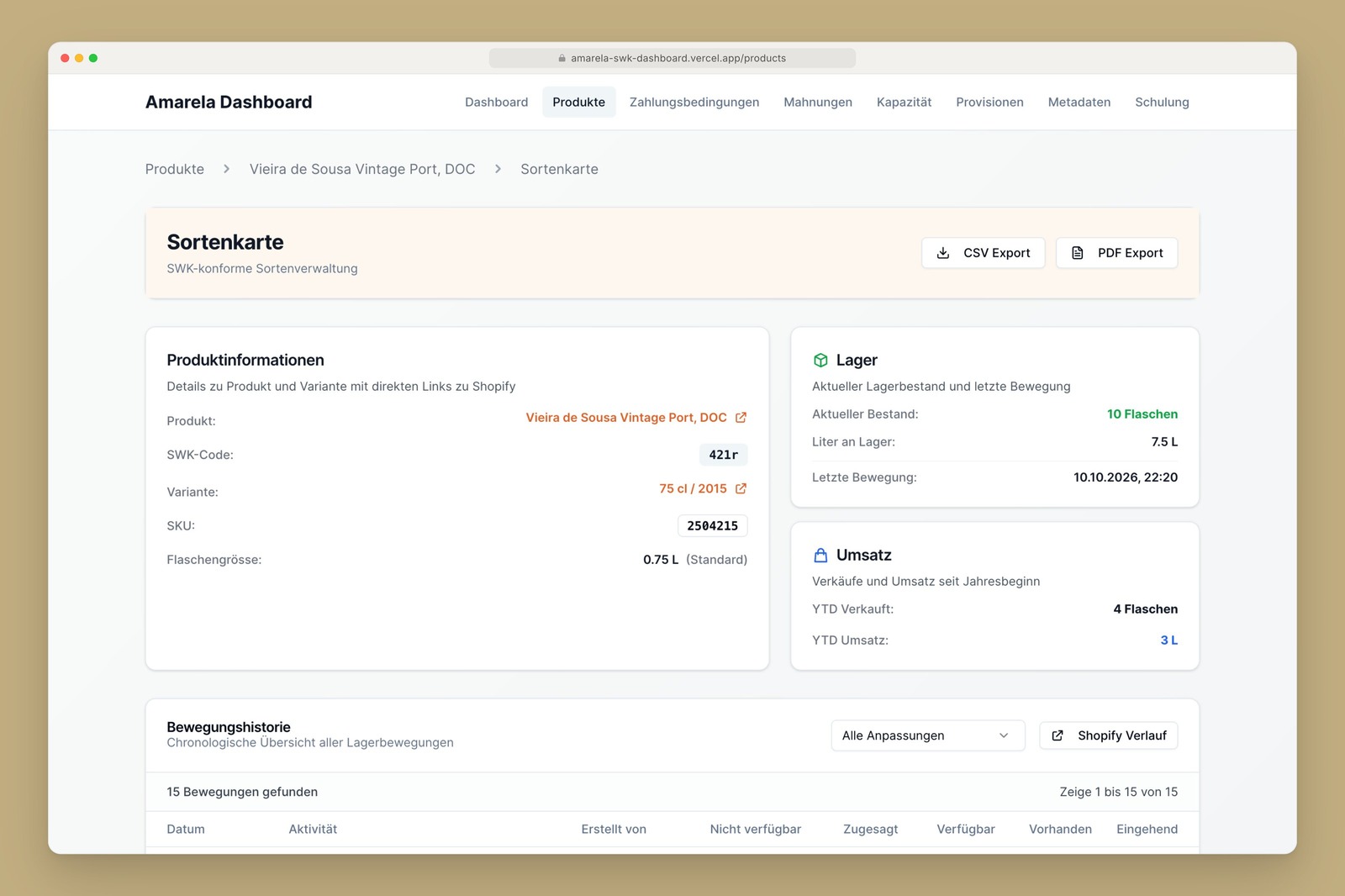Open the Mahnungen section
The width and height of the screenshot is (1345, 896).
(818, 102)
